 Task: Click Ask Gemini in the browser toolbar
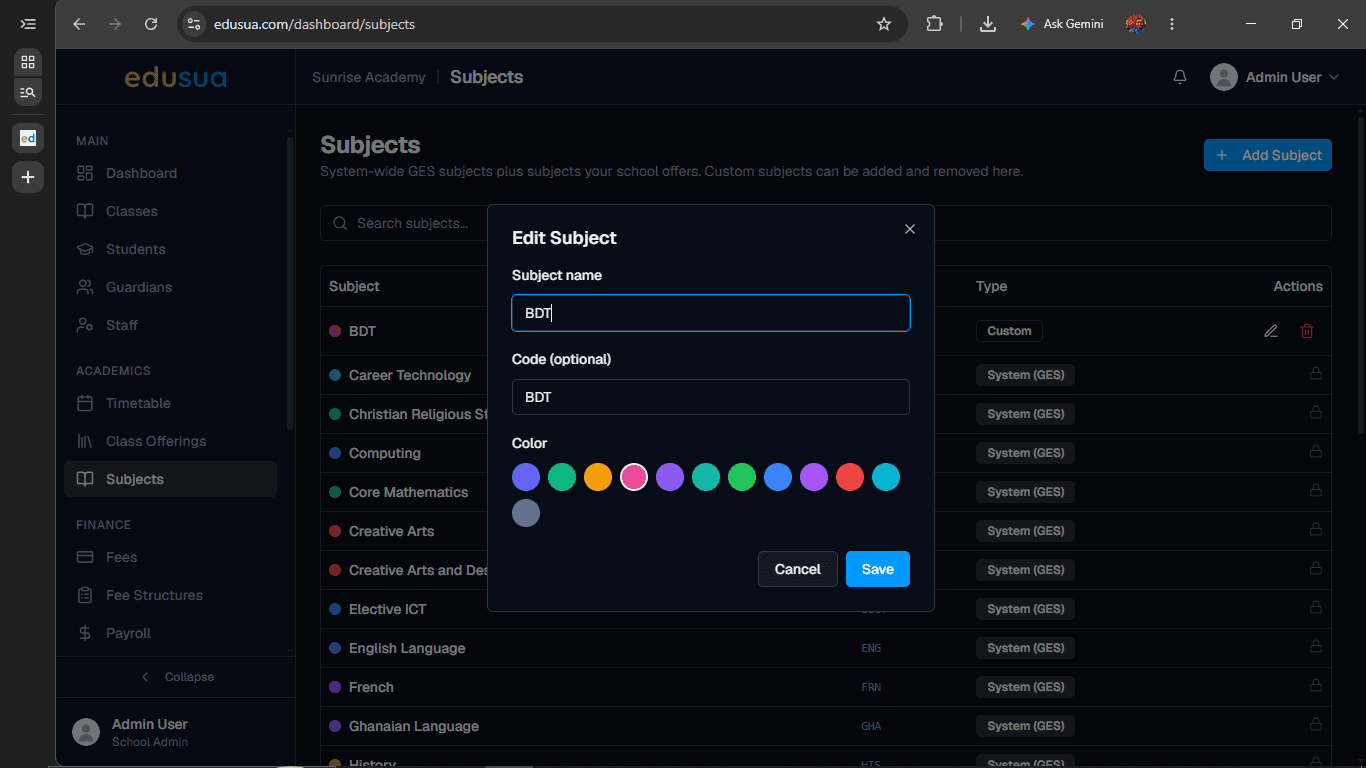tap(1062, 24)
